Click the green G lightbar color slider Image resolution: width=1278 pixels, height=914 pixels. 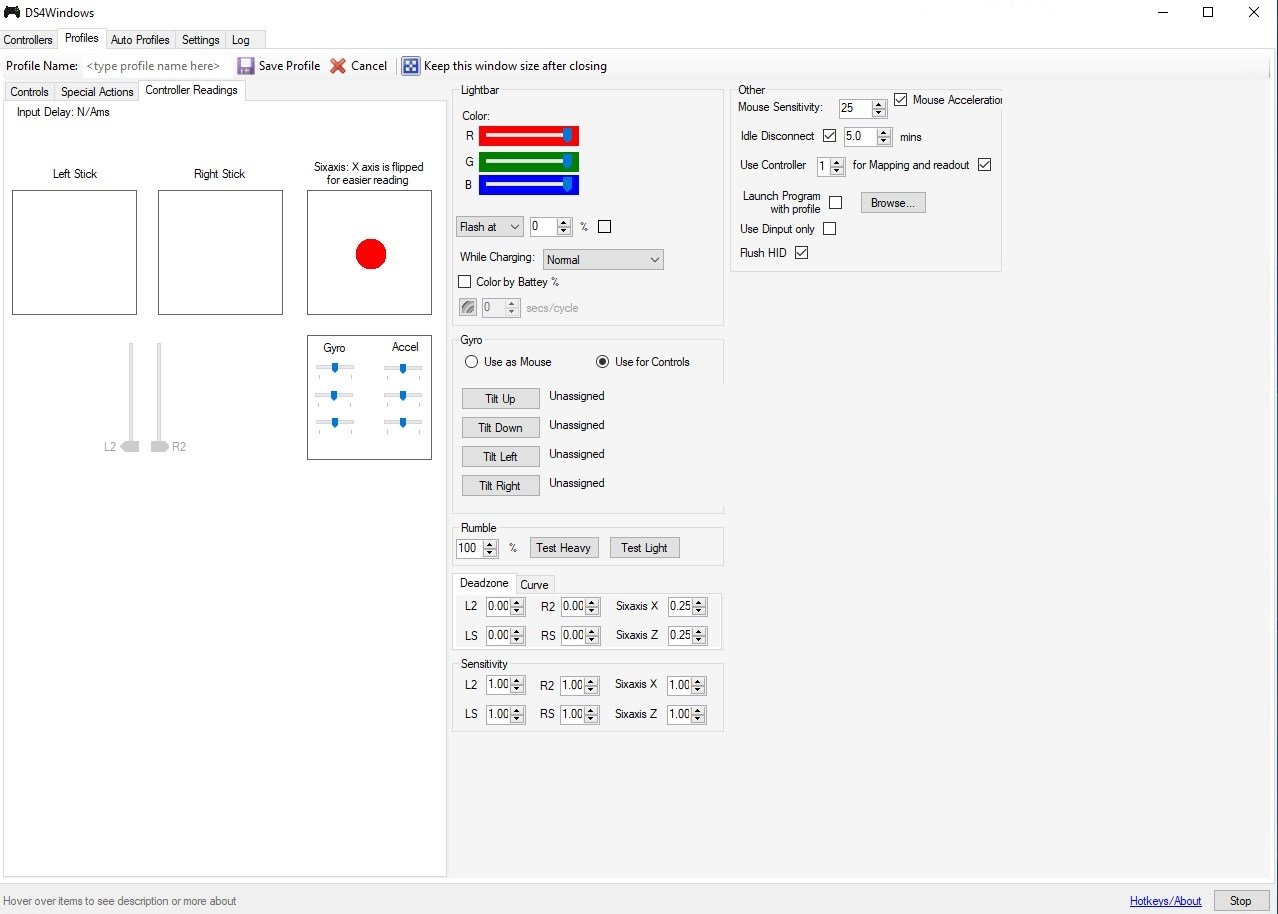click(x=529, y=161)
